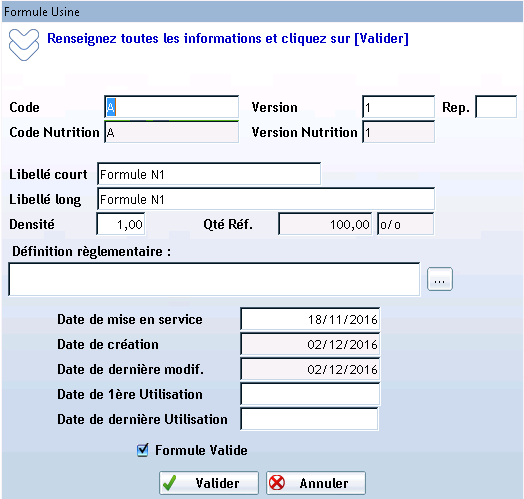This screenshot has width=524, height=499.
Task: Click the Définition règlementaire text area
Action: [214, 279]
